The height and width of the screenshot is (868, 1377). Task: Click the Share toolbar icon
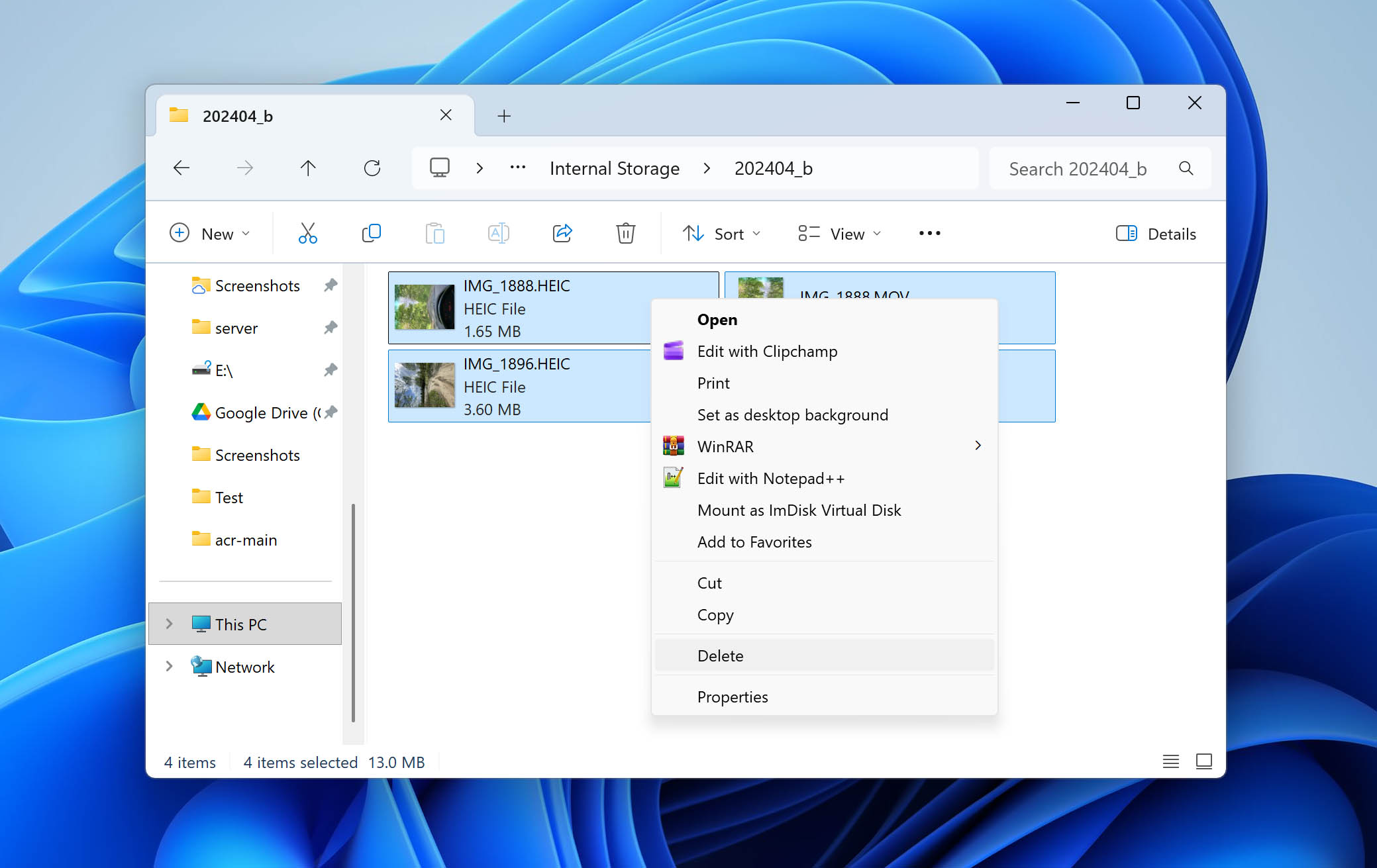562,233
